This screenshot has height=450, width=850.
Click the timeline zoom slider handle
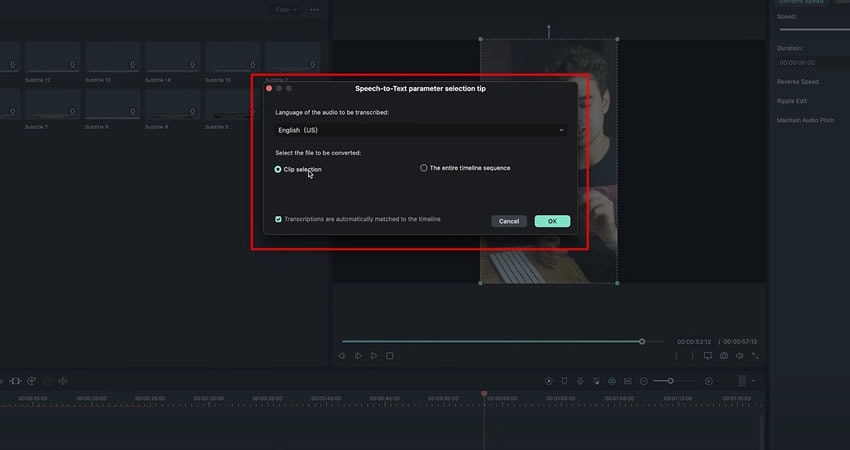[671, 381]
